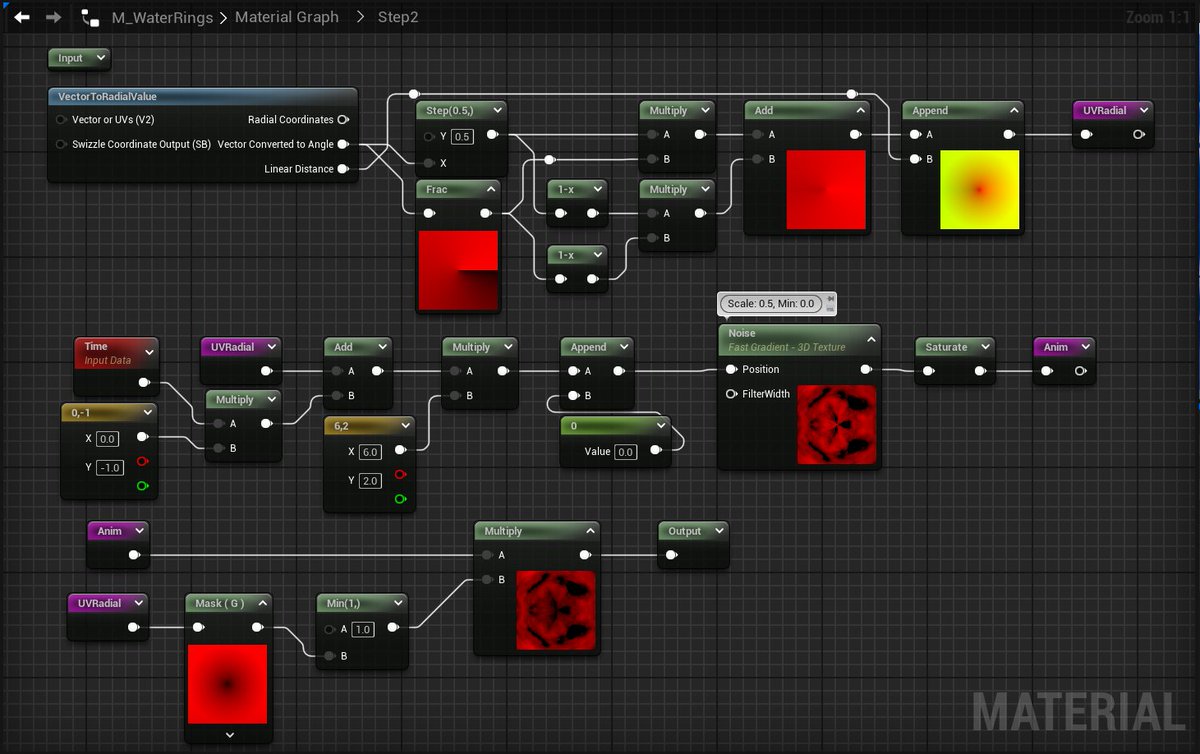Click the Value output pin on the 0 node
The width and height of the screenshot is (1200, 754).
(656, 451)
